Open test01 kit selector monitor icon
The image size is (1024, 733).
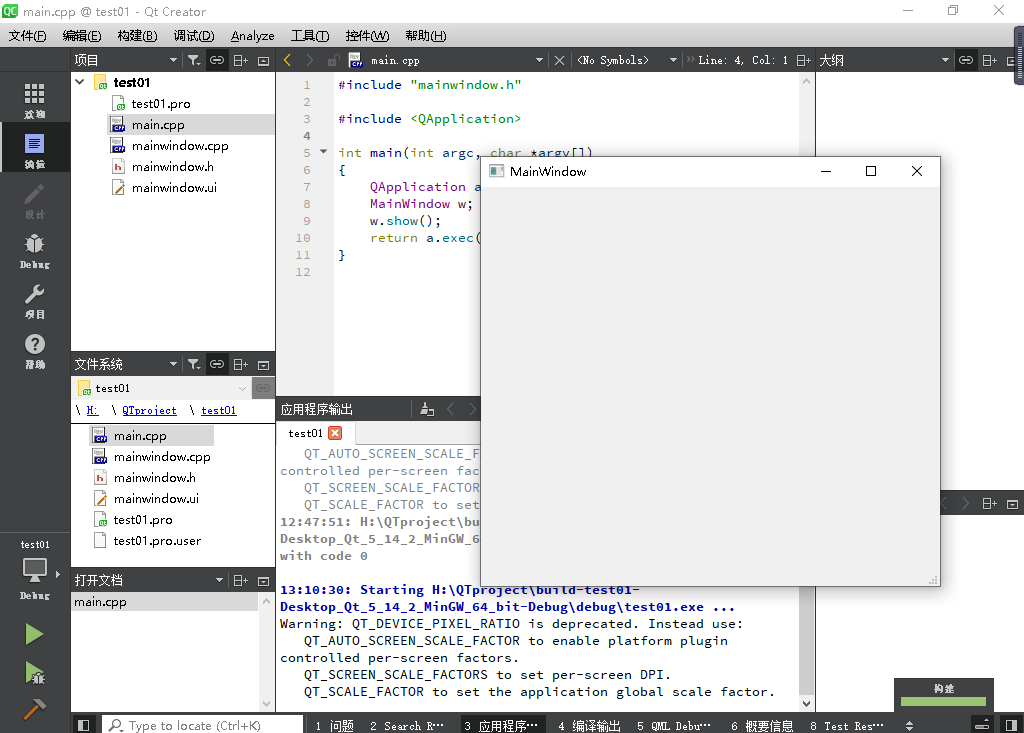tap(35, 570)
